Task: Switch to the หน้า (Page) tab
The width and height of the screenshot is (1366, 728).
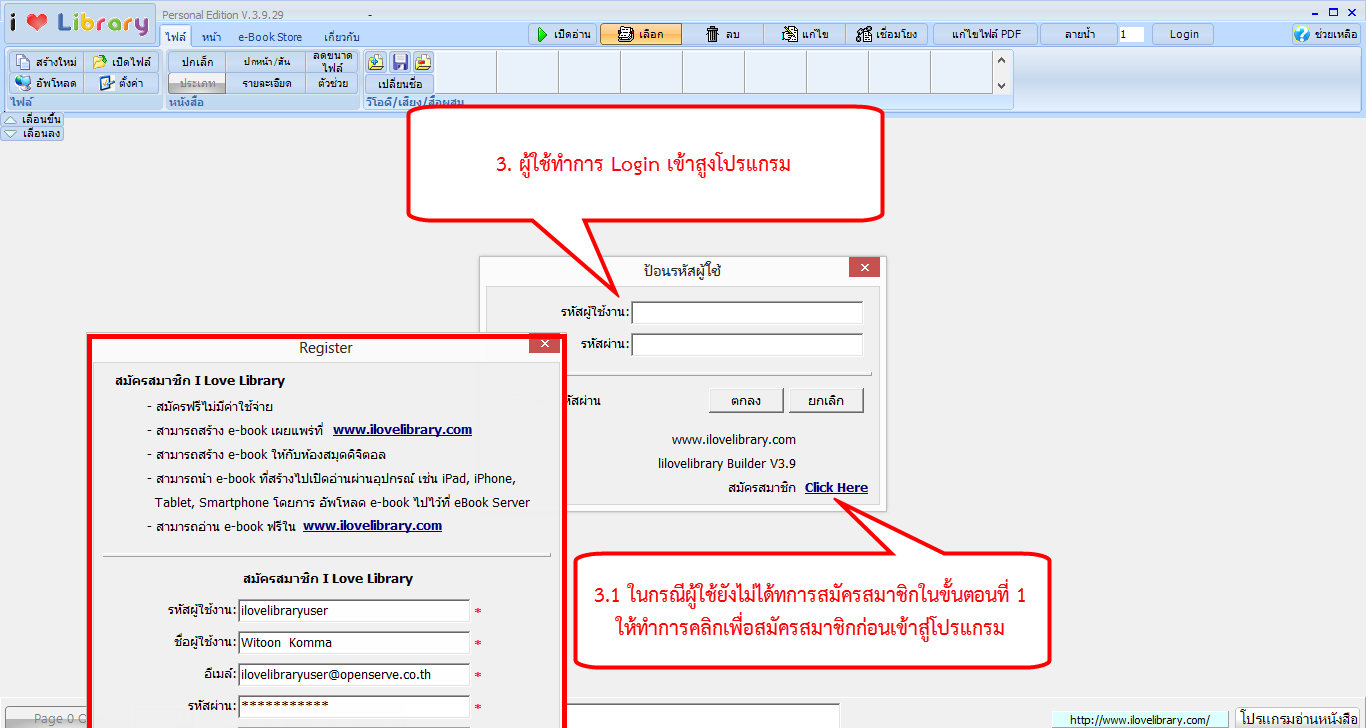Action: pyautogui.click(x=211, y=37)
